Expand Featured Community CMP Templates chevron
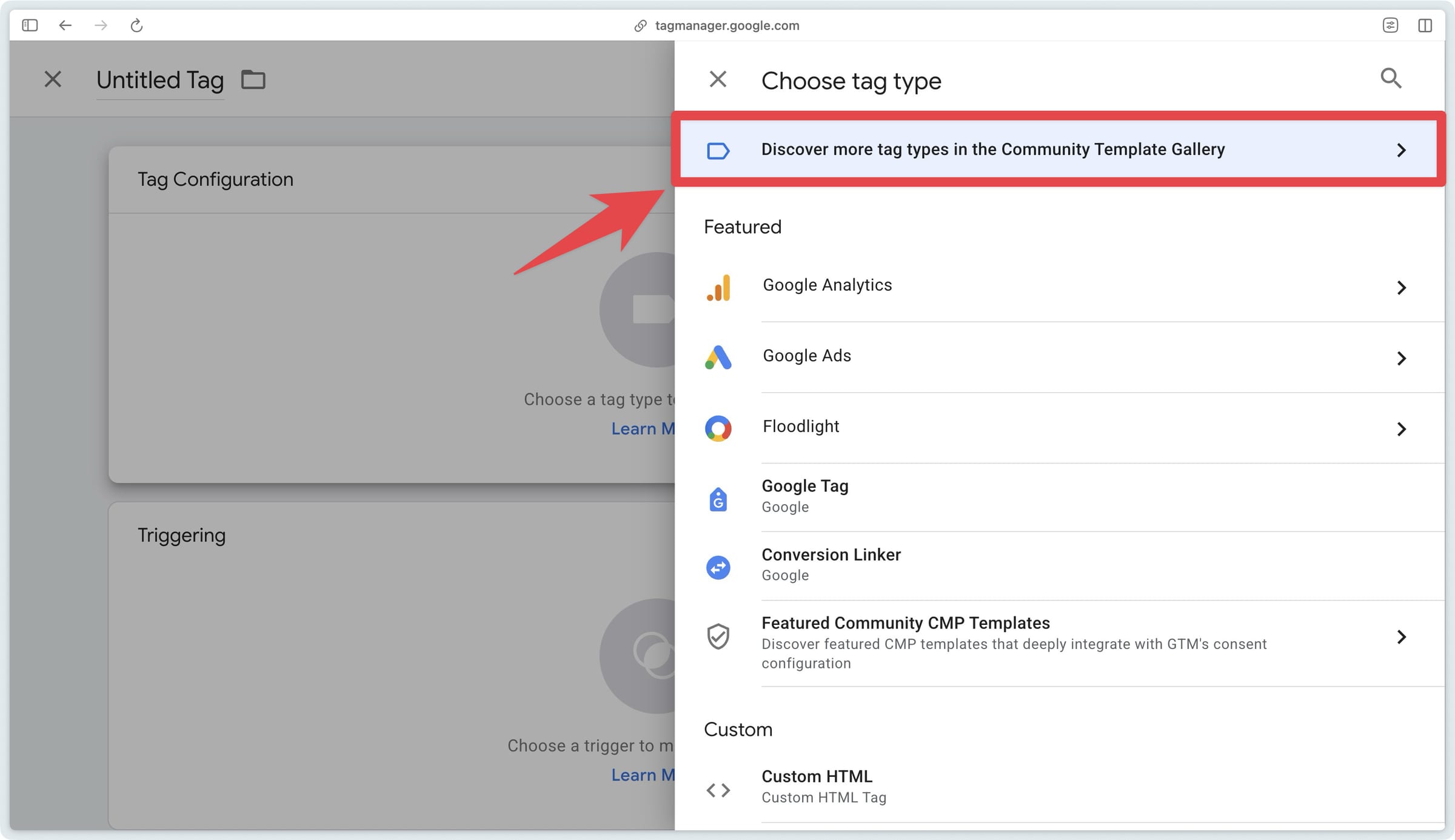Image resolution: width=1455 pixels, height=840 pixels. (x=1401, y=637)
